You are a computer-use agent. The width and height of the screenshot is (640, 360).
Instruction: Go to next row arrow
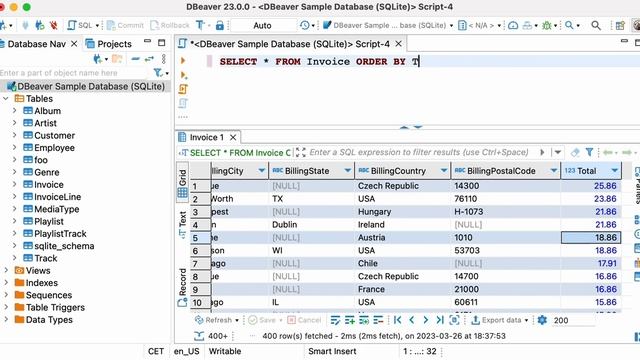coord(425,320)
